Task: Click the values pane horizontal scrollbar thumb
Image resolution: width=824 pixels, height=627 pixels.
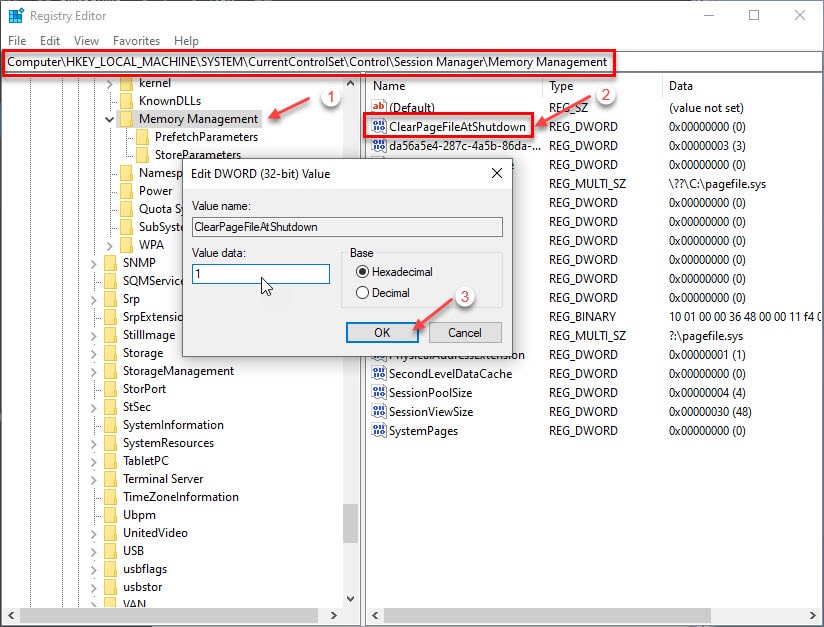Action: 547,615
